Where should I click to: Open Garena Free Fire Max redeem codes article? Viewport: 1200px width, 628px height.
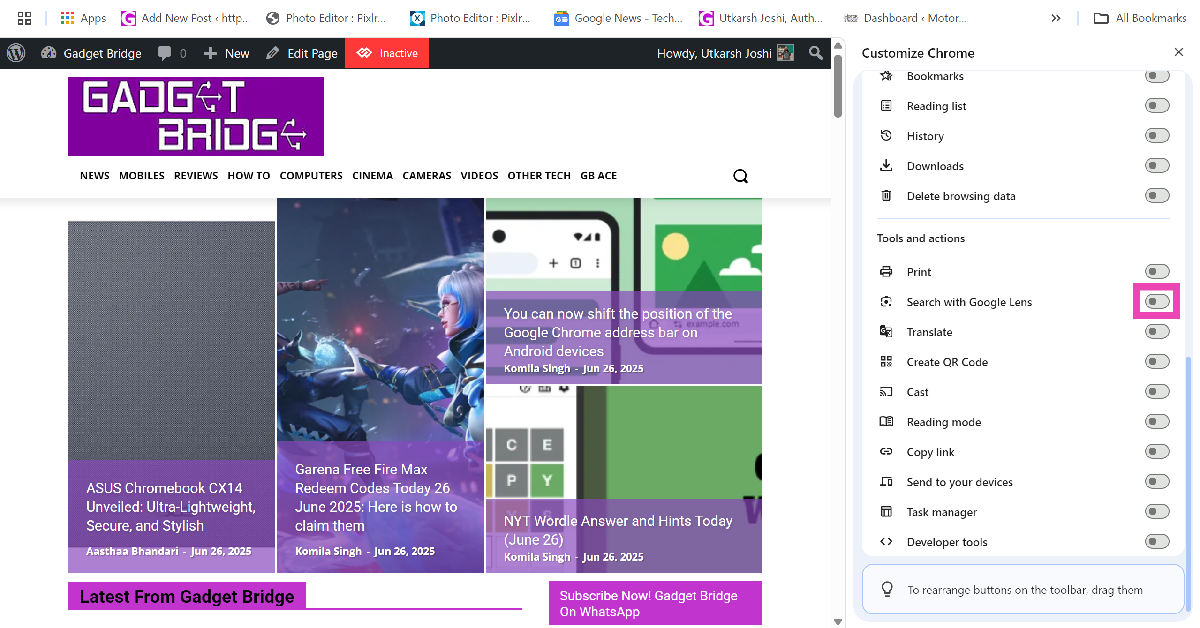[x=376, y=497]
